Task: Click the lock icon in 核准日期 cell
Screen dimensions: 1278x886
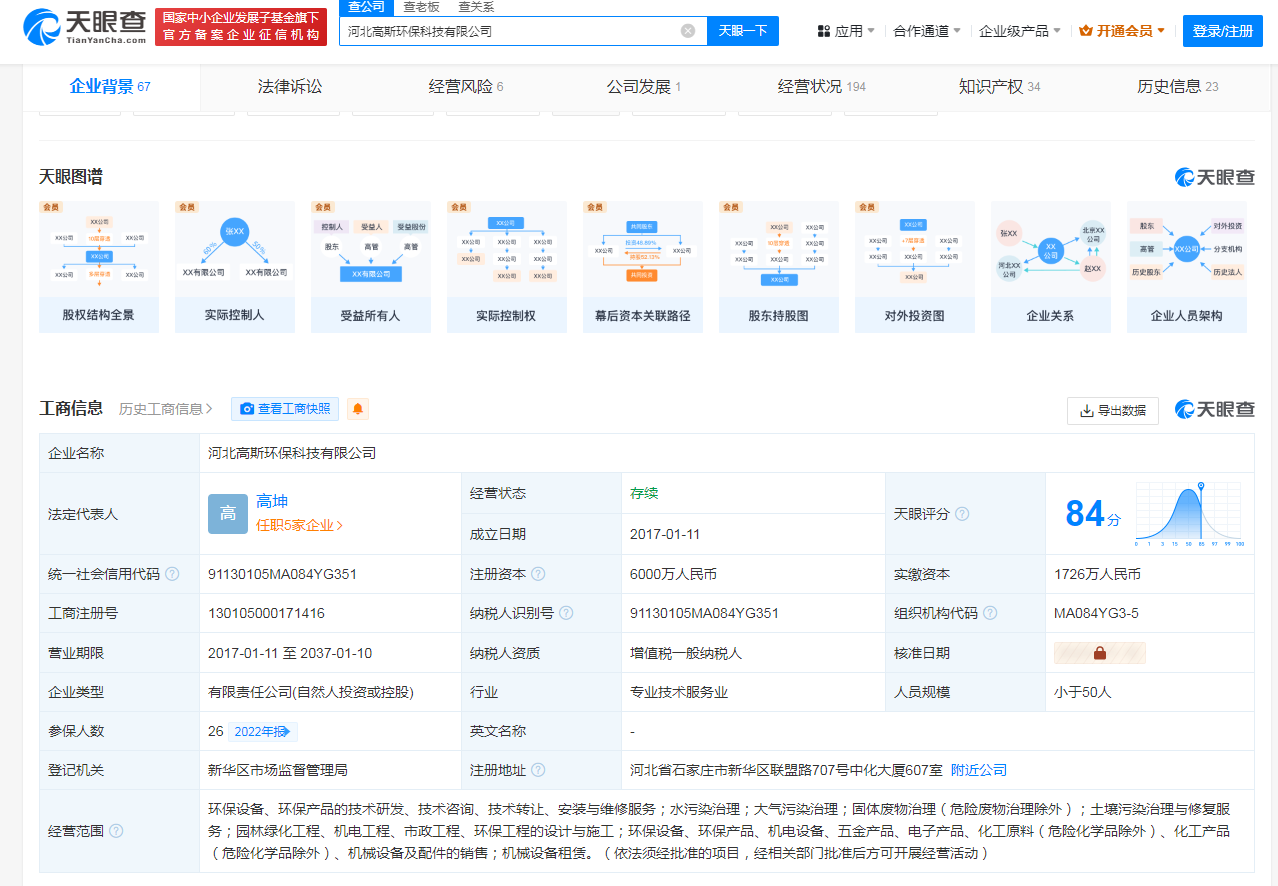Action: click(x=1100, y=653)
